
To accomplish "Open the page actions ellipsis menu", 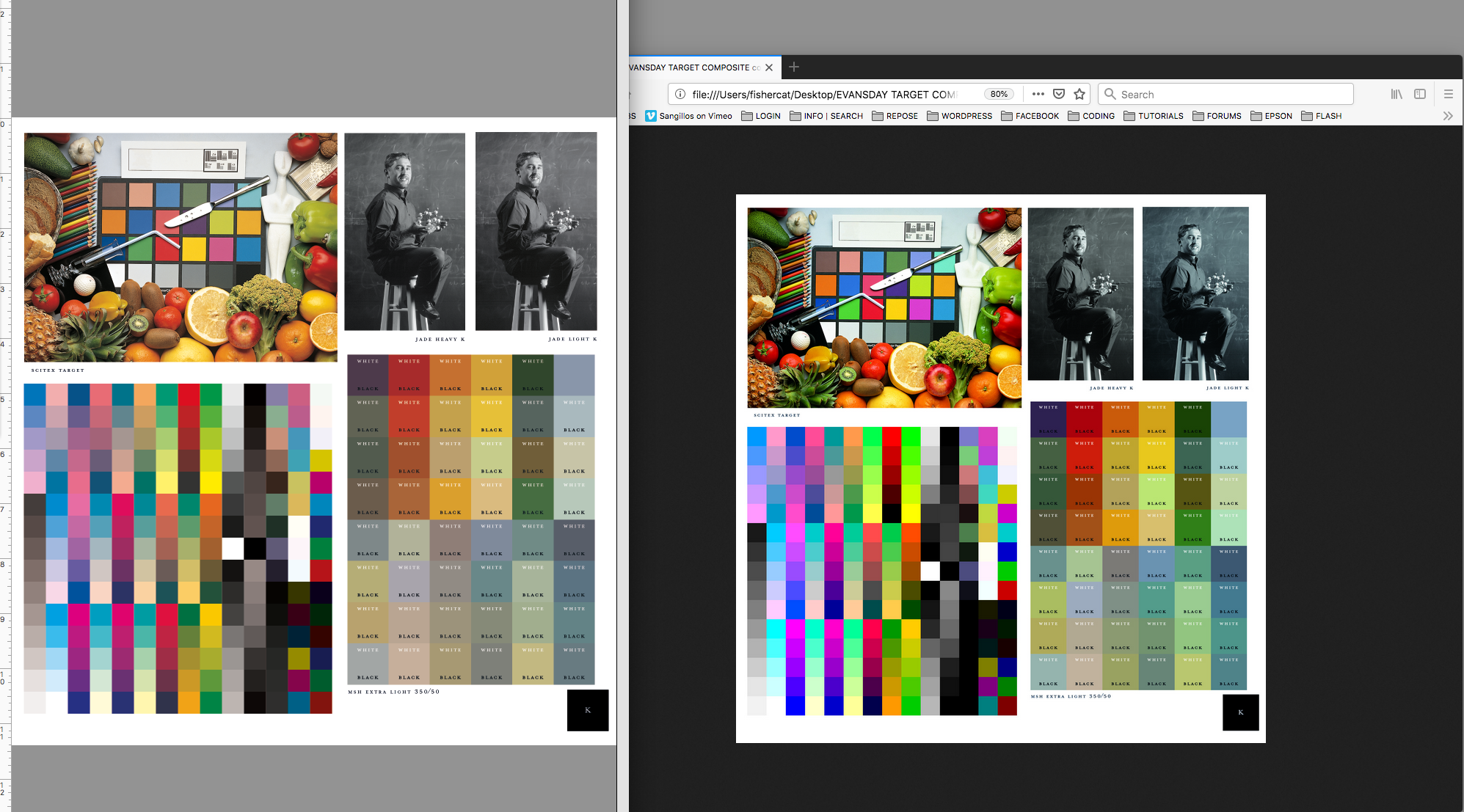I will [x=1038, y=94].
